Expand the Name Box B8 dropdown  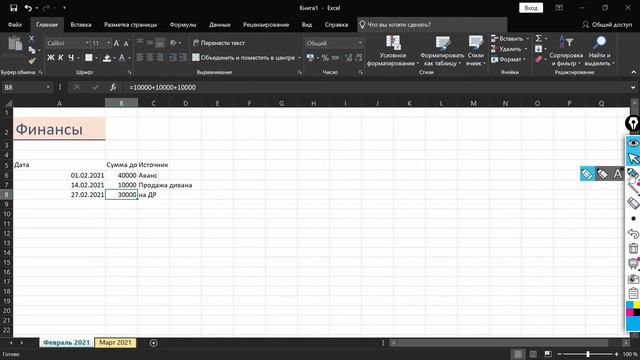(x=48, y=87)
